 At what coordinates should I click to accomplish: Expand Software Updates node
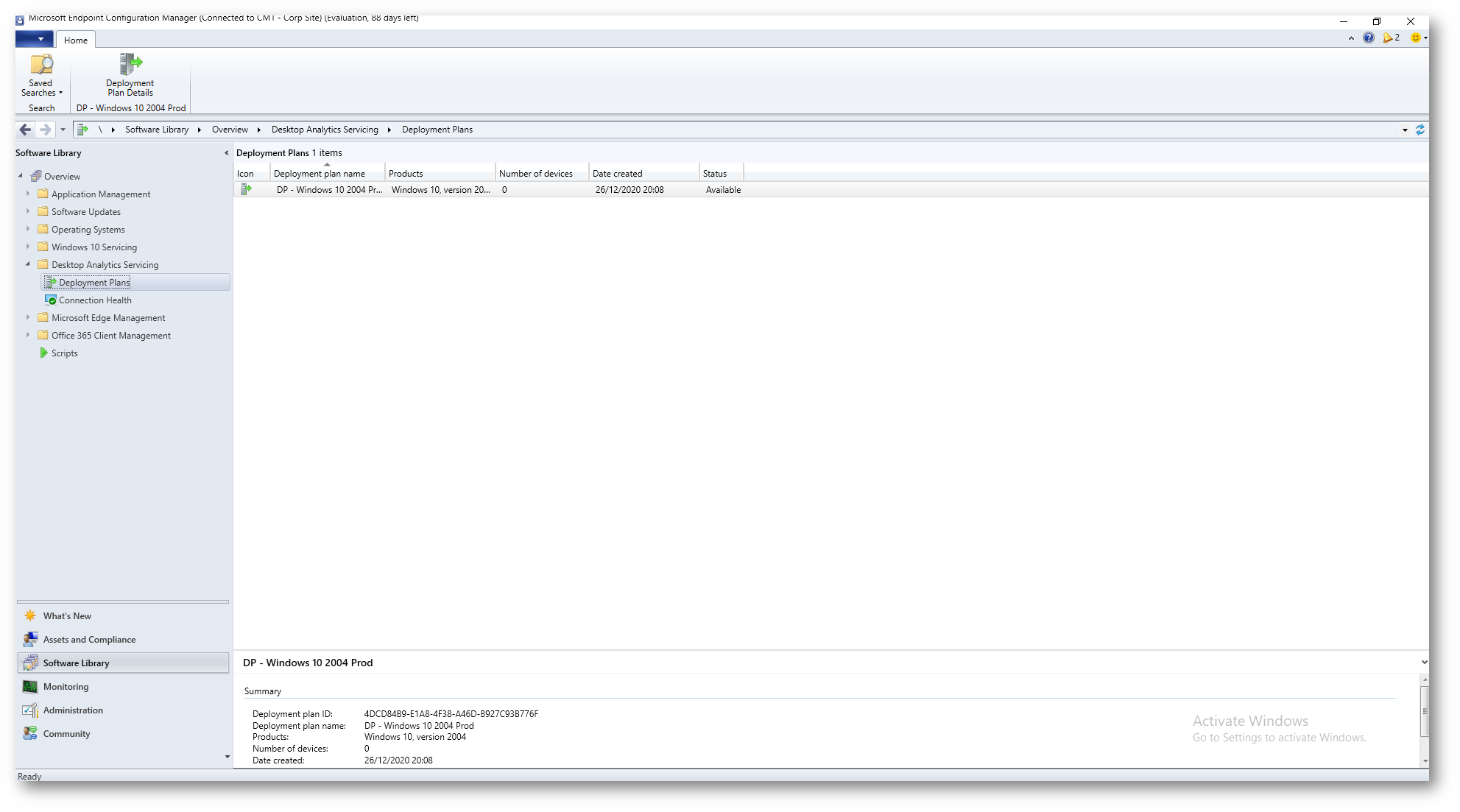pos(28,211)
